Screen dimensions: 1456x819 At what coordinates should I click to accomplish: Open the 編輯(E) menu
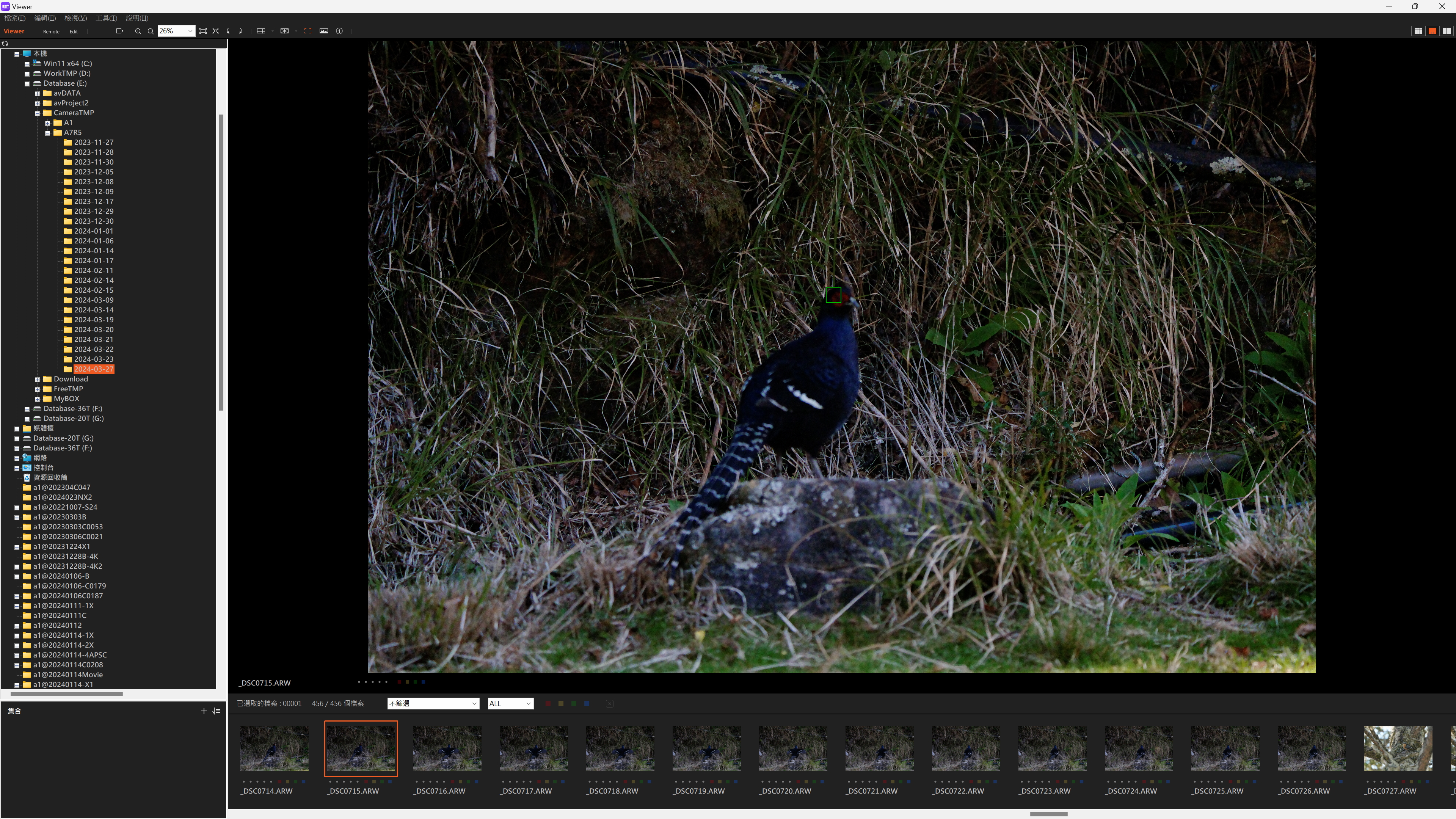pos(45,18)
